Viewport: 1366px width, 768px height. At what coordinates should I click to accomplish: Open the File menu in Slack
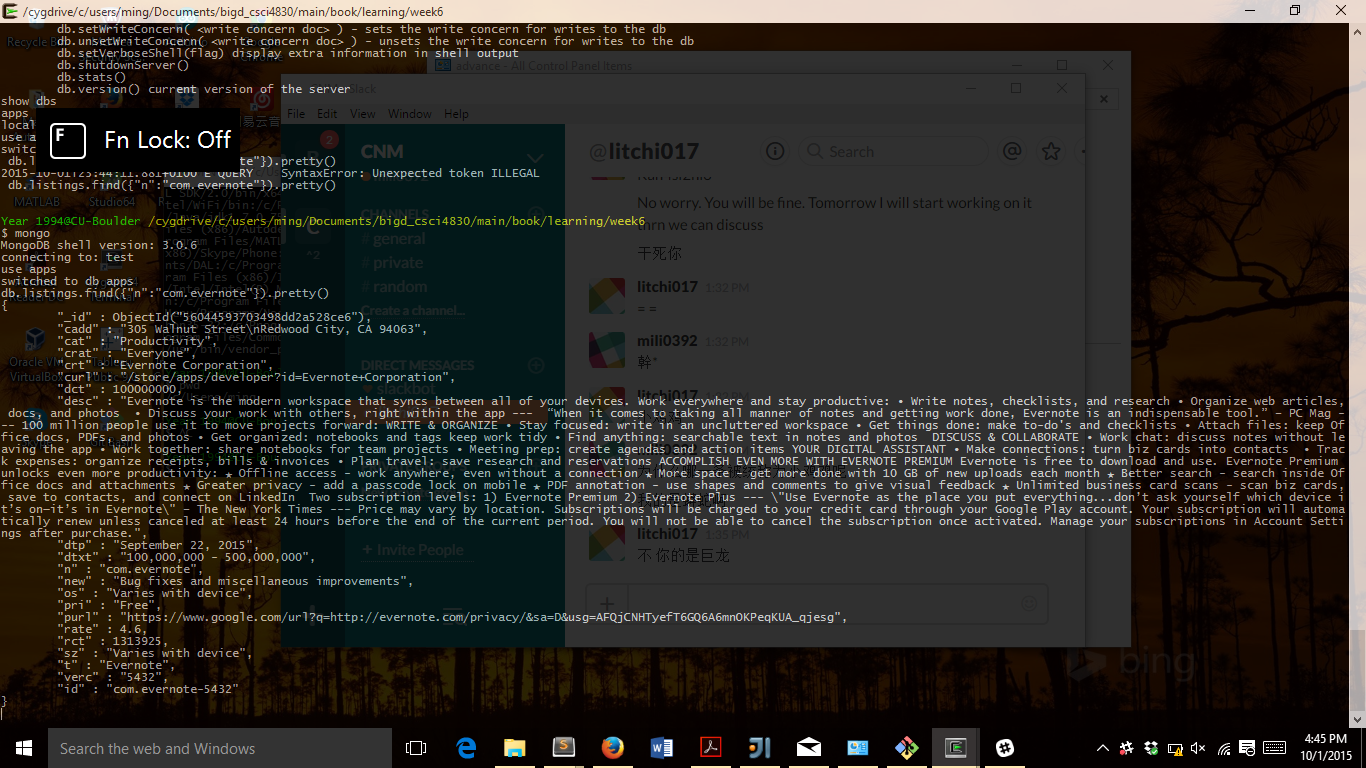click(x=297, y=114)
